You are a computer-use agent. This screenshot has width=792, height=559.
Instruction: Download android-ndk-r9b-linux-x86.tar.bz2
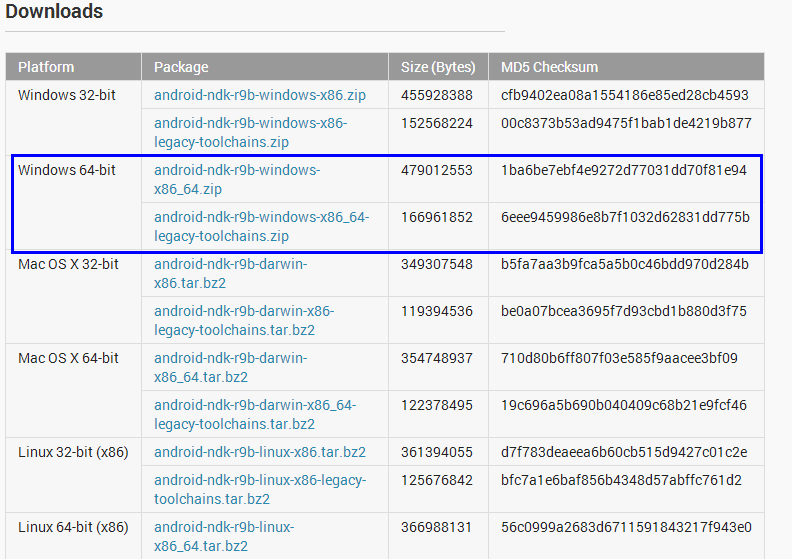(260, 452)
